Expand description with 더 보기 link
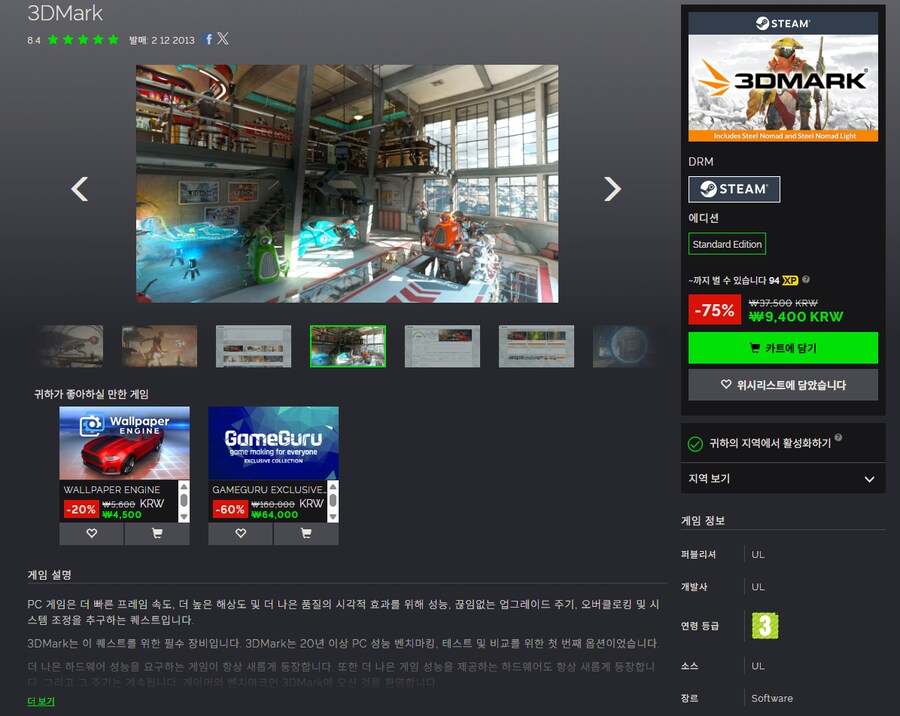The image size is (900, 716). pos(40,700)
